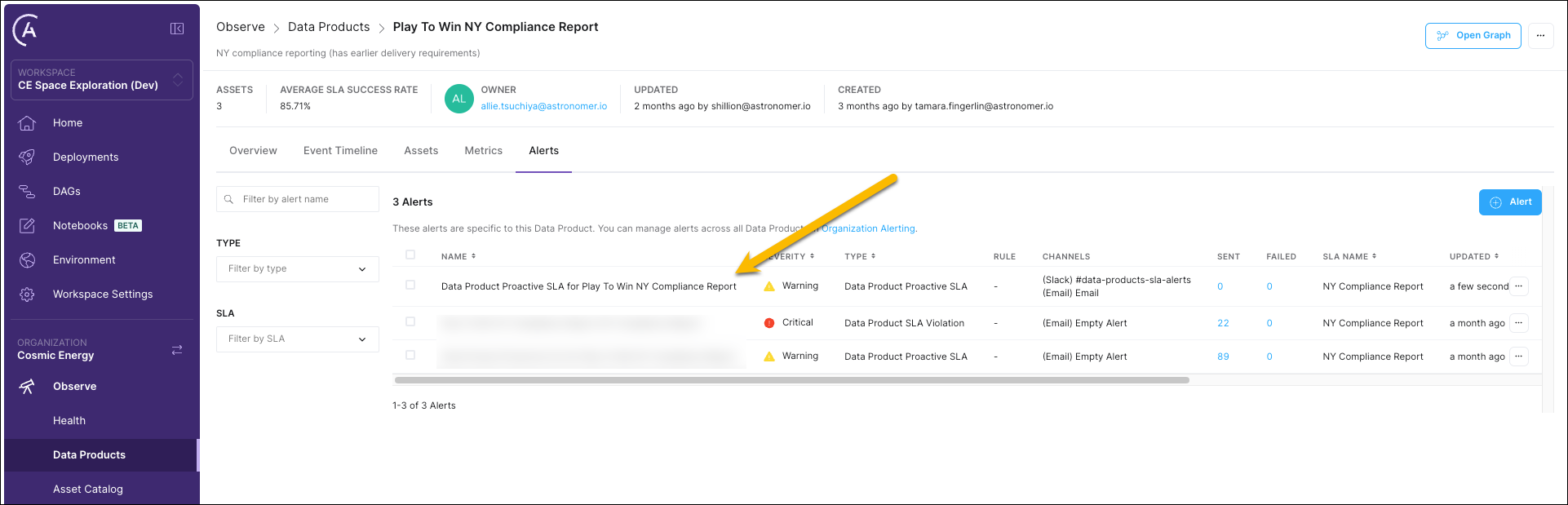Open Deployments via the rocket icon
Image resolution: width=1568 pixels, height=505 pixels.
coord(27,157)
